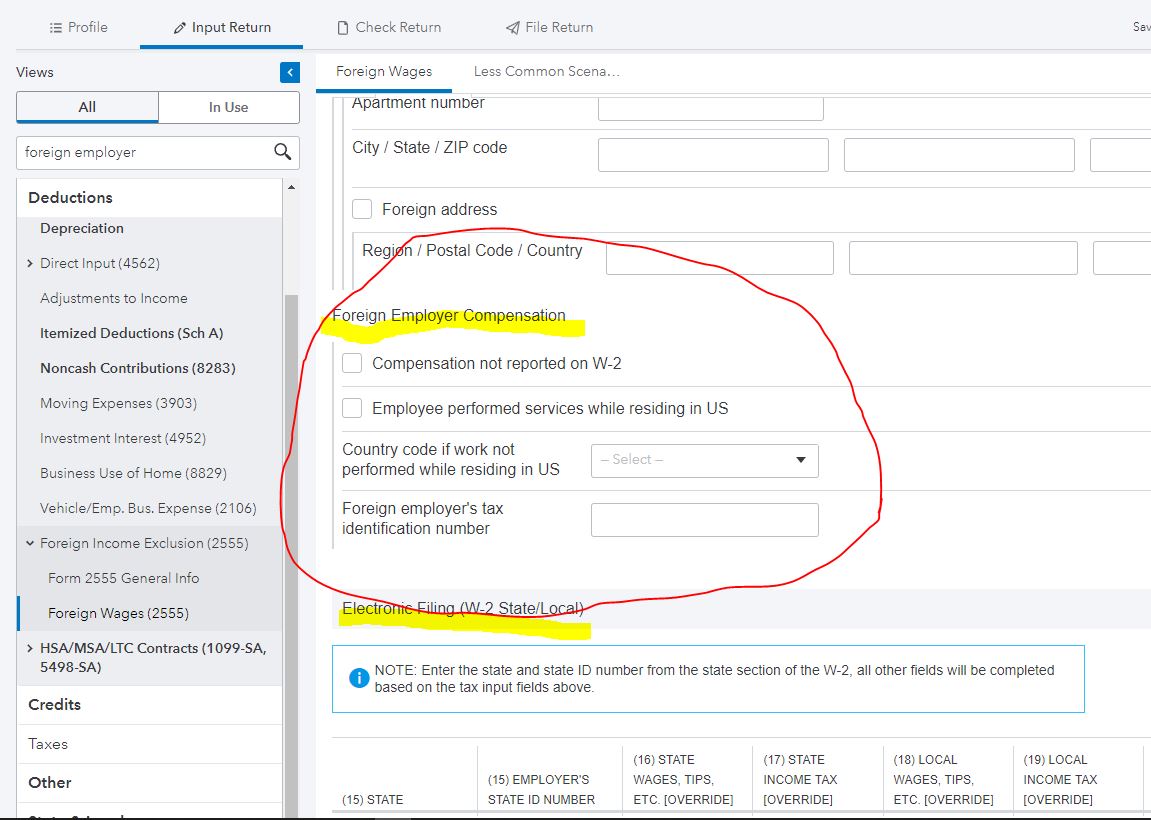The height and width of the screenshot is (820, 1151).
Task: Collapse the Views panel using the blue arrow
Action: 289,72
